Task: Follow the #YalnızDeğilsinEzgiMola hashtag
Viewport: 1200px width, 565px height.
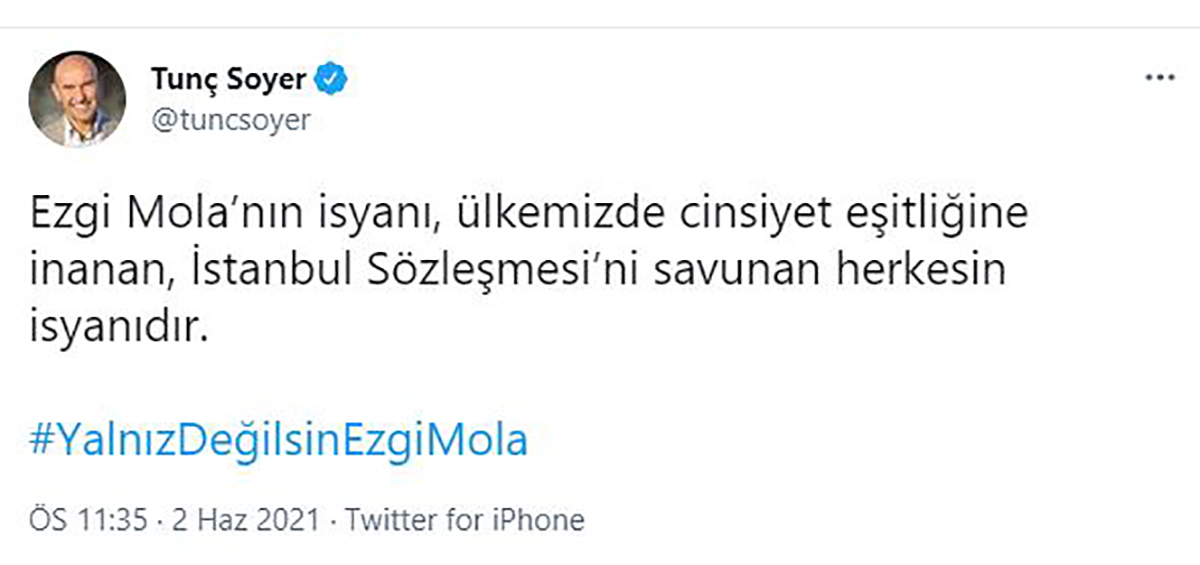Action: click(279, 441)
